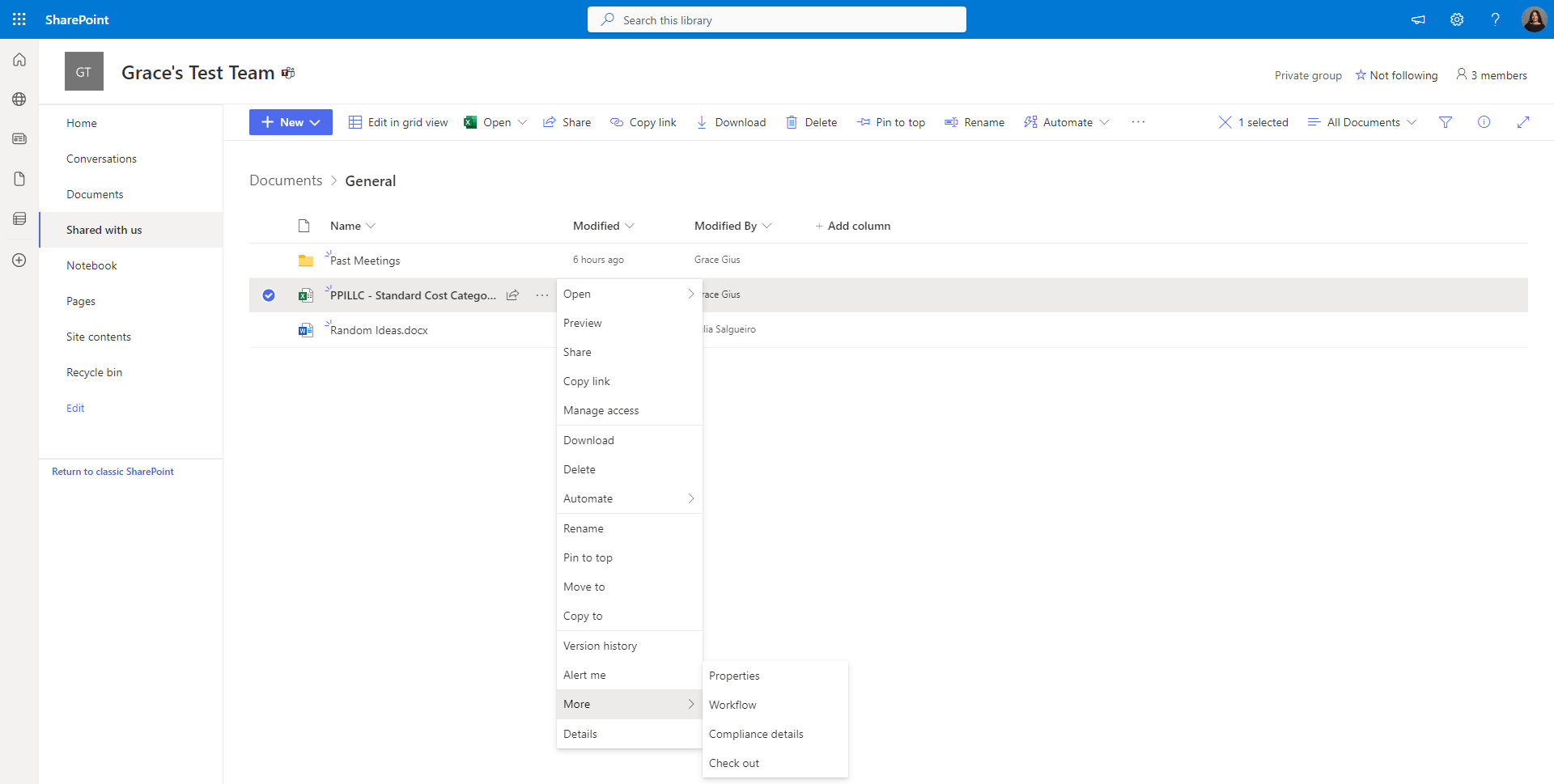Viewport: 1554px width, 784px height.
Task: Open the app launcher waffle icon
Action: [x=19, y=19]
